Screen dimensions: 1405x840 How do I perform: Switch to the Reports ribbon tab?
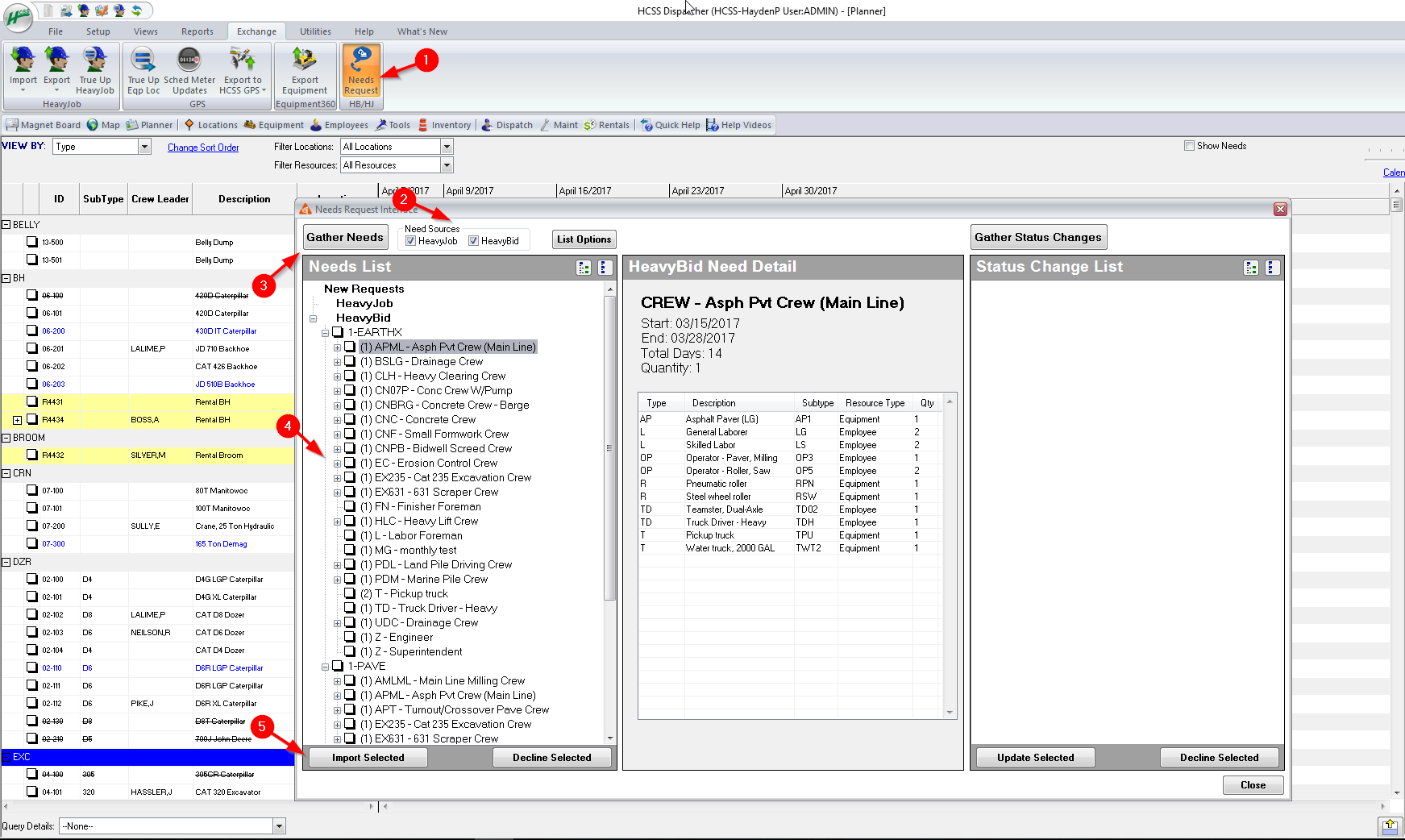click(x=197, y=31)
